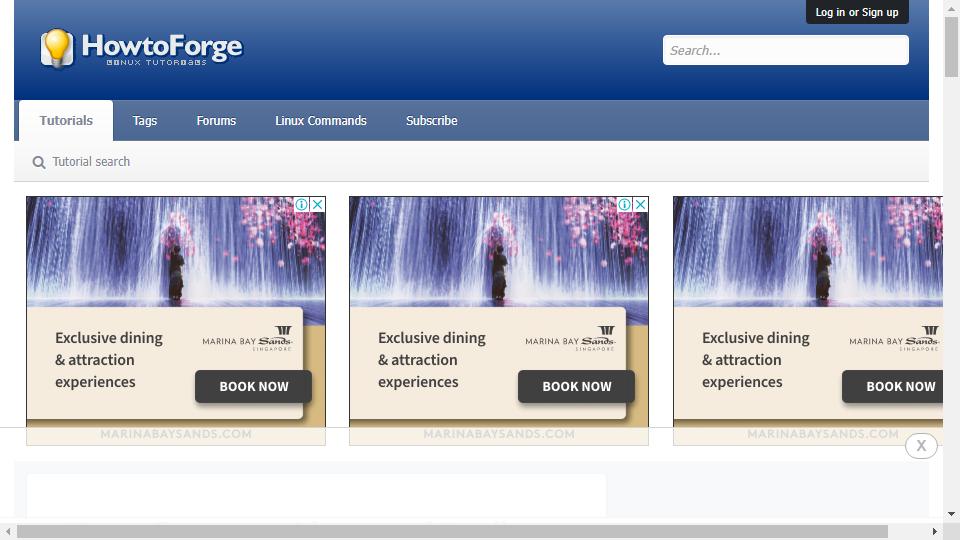Screen dimensions: 960x540
Task: Open the Linux Commands tab
Action: coord(321,121)
